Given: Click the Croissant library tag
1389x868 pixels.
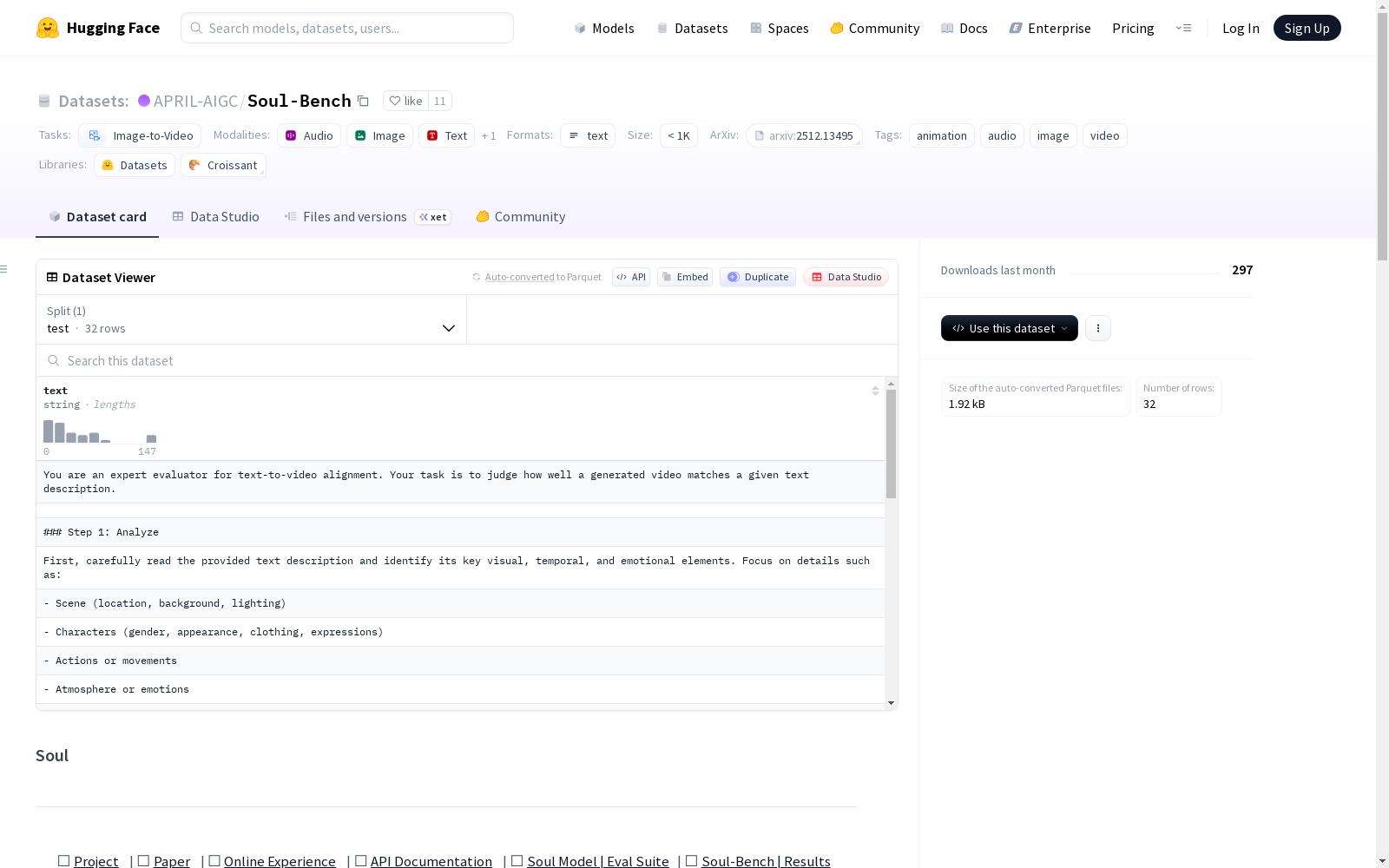Looking at the screenshot, I should click(x=223, y=165).
